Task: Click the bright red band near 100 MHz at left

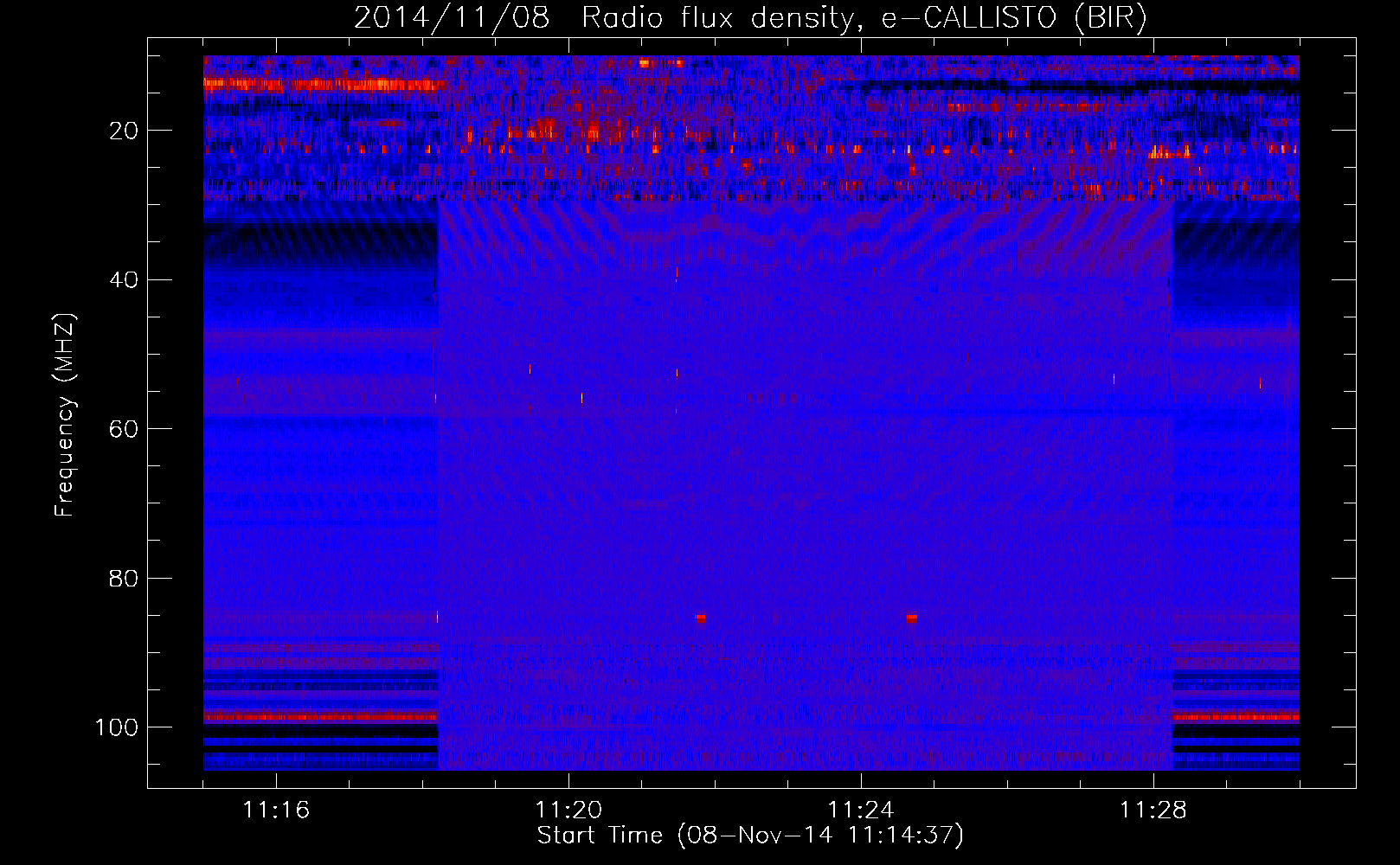Action: point(320,717)
